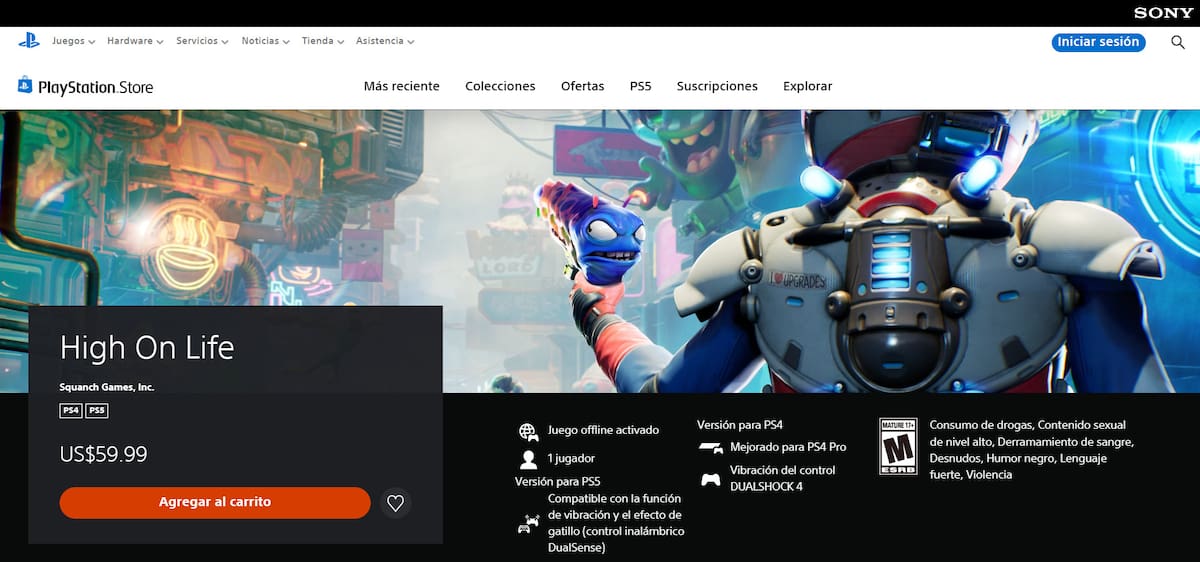Click Agregar al carrito button

tap(215, 502)
